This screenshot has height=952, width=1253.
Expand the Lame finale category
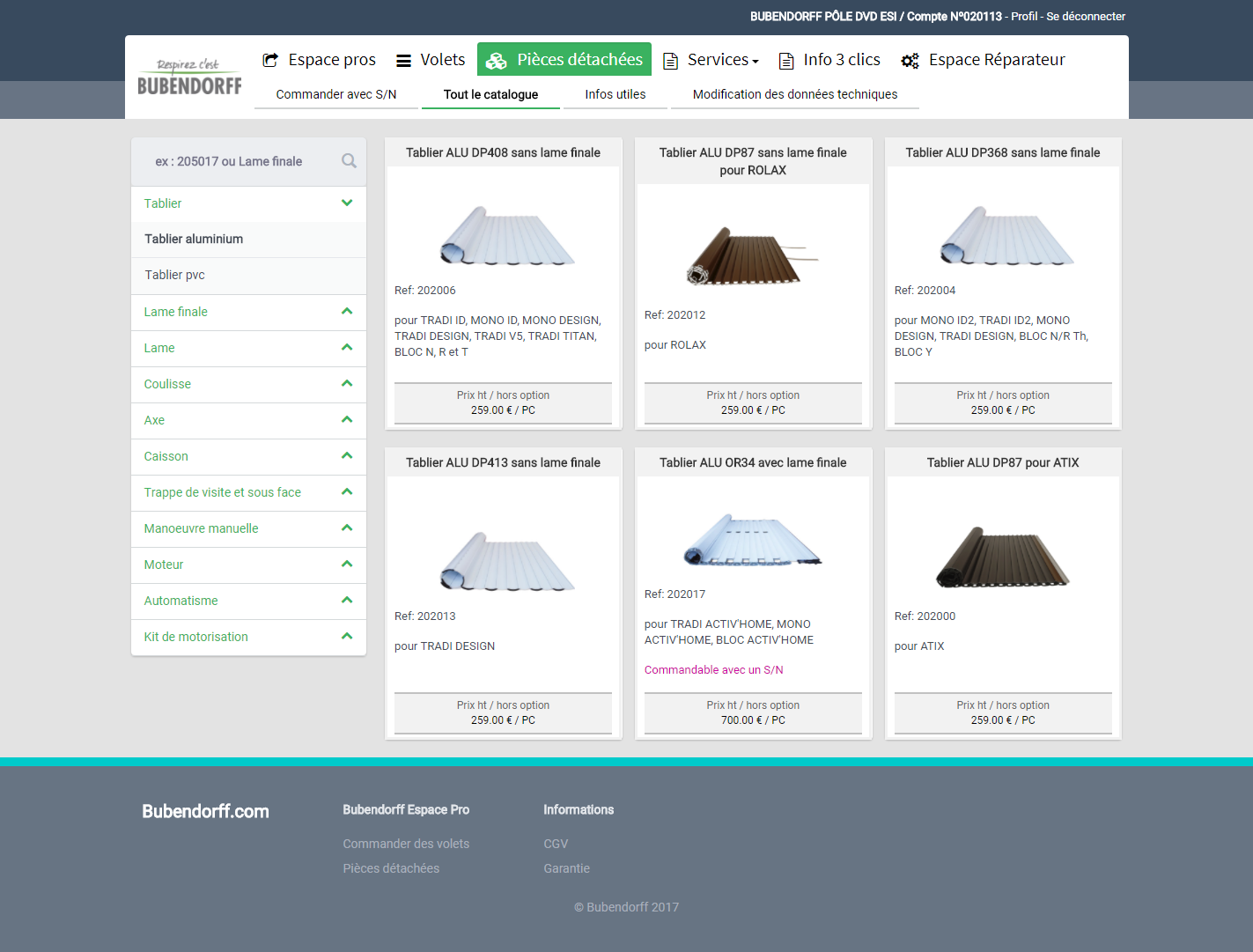coord(176,312)
